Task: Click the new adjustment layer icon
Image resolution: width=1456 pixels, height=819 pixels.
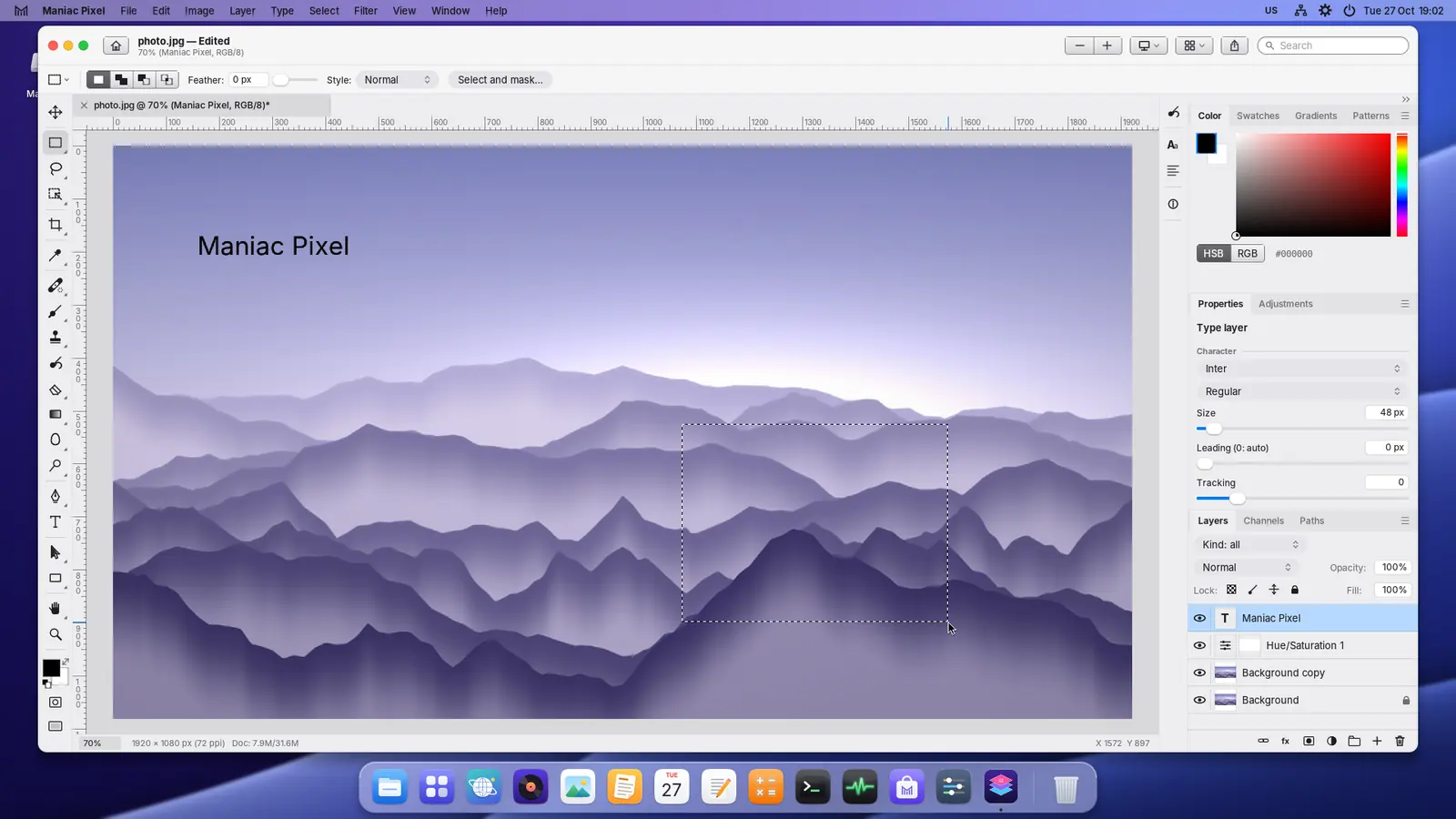Action: click(1331, 741)
